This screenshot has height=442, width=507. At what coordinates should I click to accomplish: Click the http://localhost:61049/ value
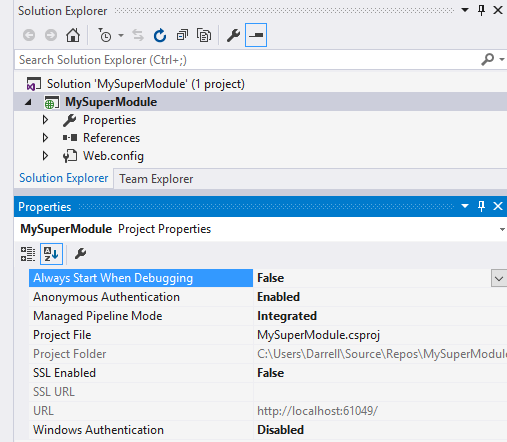click(x=317, y=411)
